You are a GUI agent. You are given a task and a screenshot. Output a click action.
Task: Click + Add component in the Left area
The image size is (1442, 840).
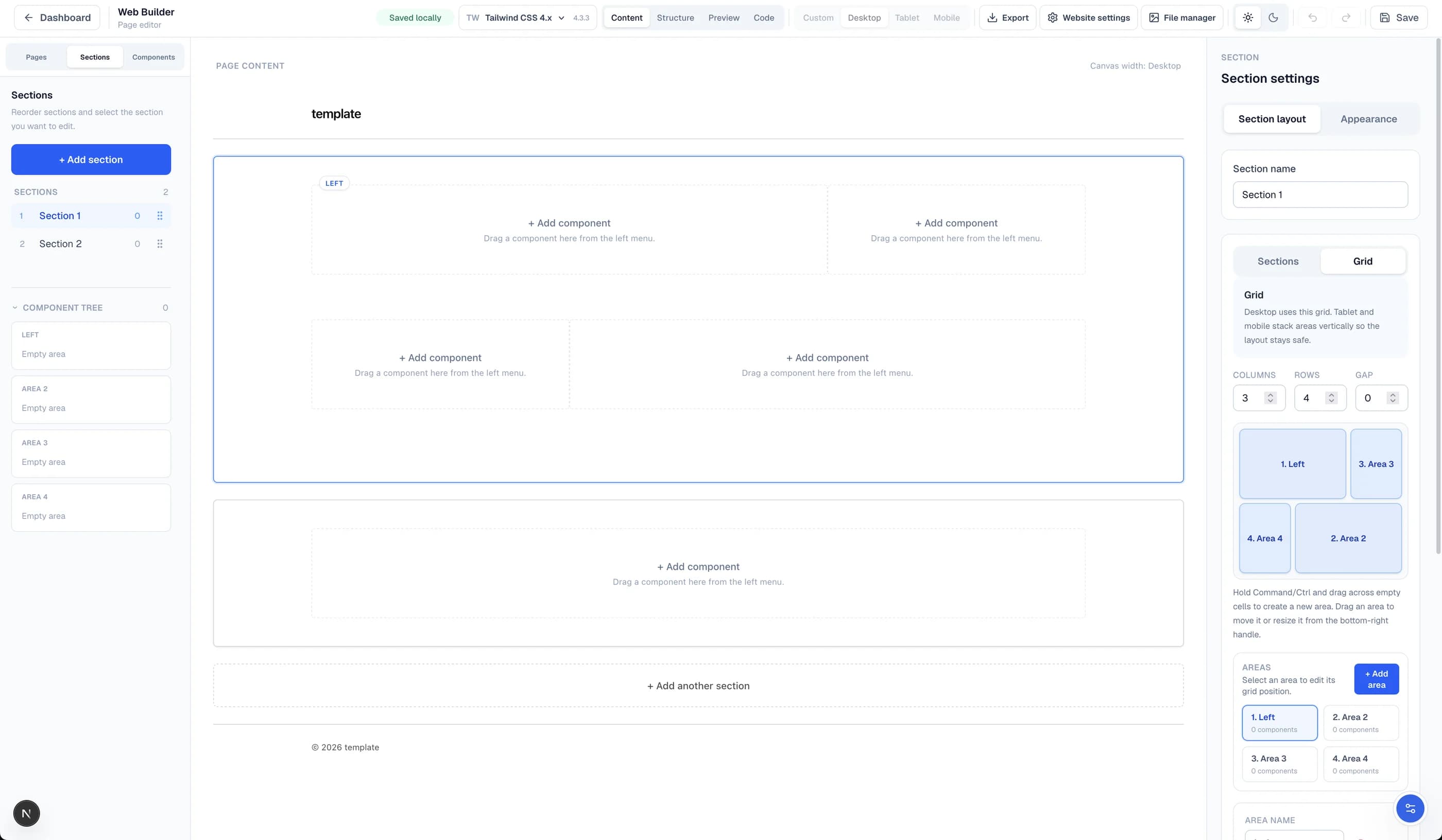(x=569, y=223)
